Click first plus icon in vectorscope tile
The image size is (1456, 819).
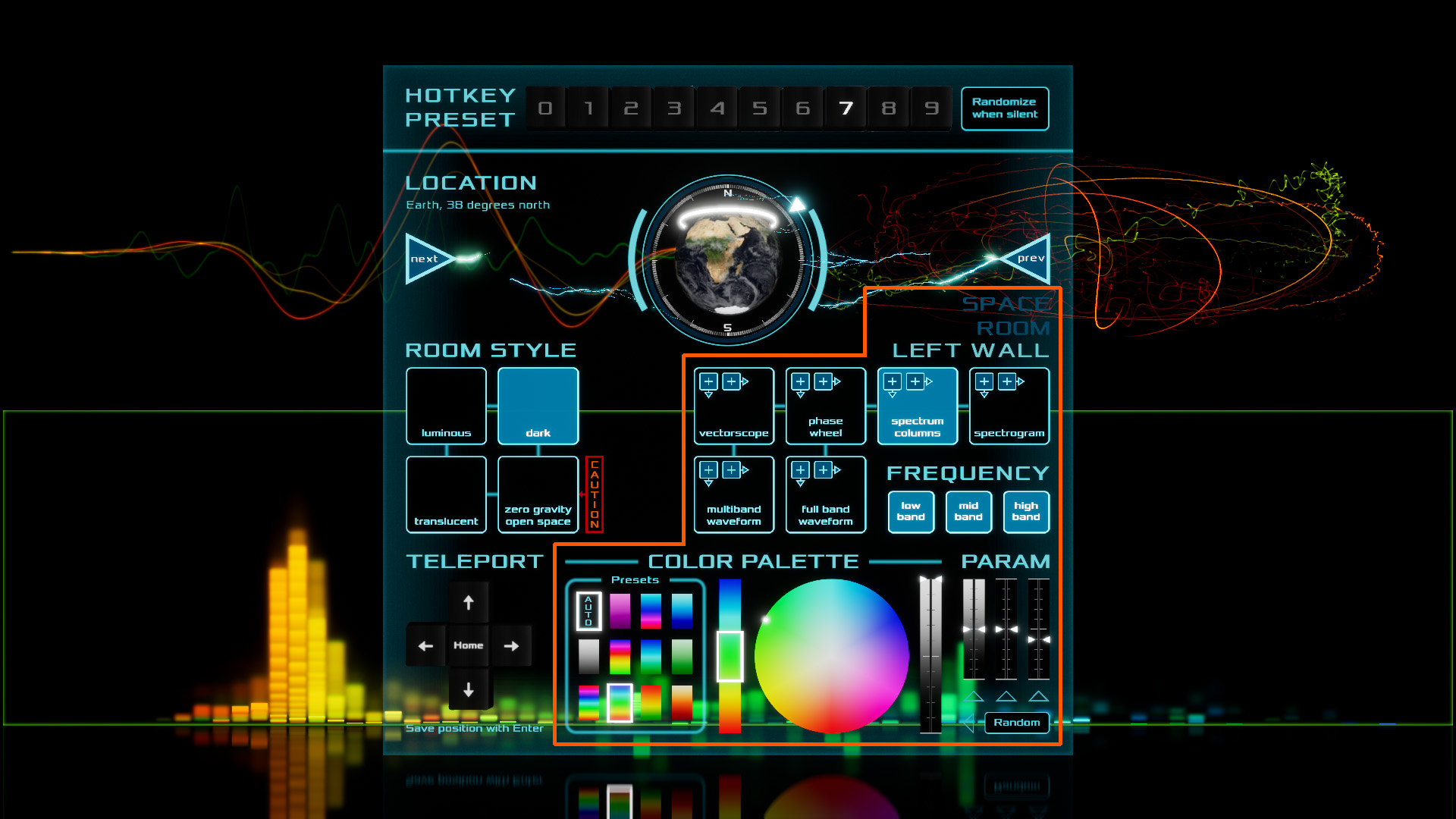tap(708, 381)
